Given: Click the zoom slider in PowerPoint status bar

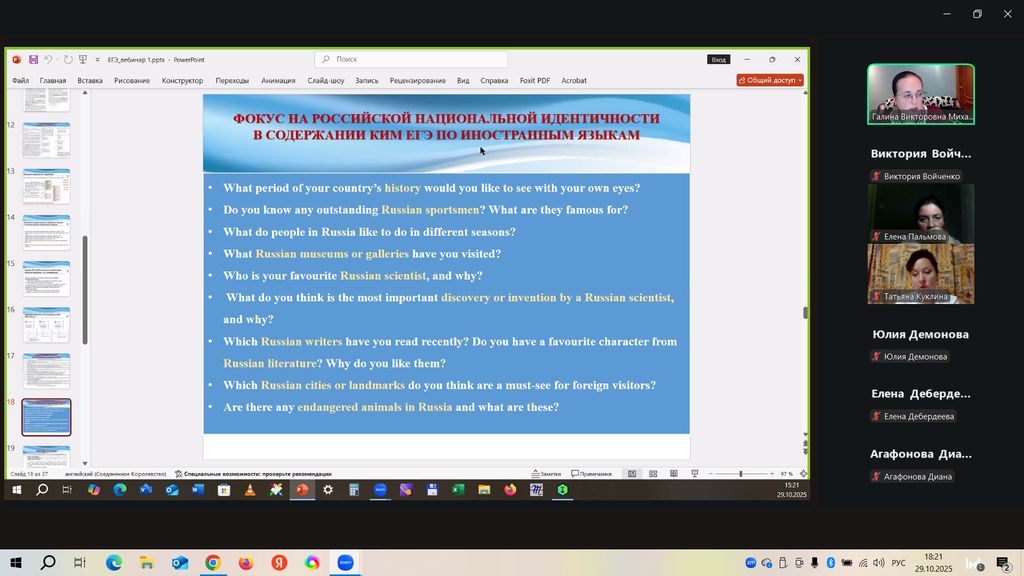Looking at the screenshot, I should pyautogui.click(x=741, y=474).
